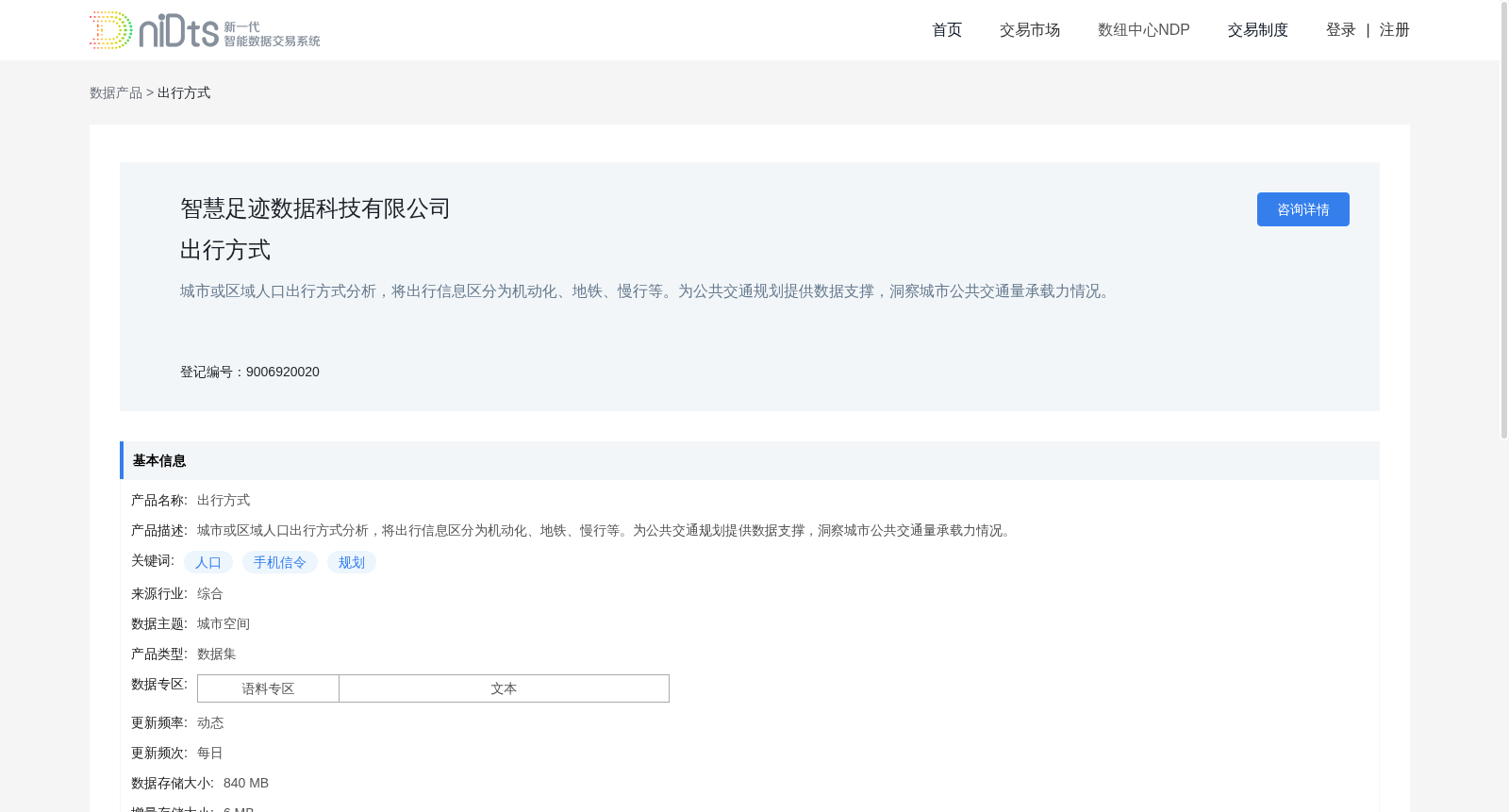
Task: Click the 840 MB storage size value
Action: [x=246, y=783]
